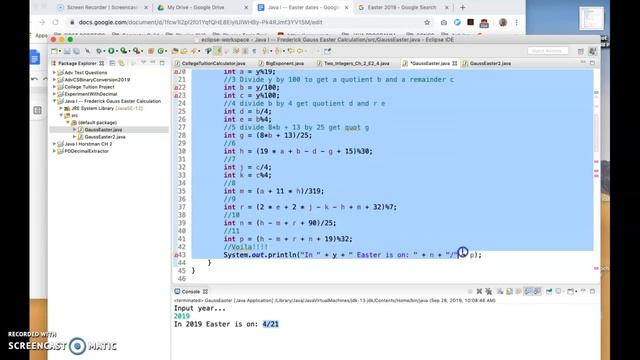Click the Console view tab
Screen dimensions: 640x360
pos(191,291)
